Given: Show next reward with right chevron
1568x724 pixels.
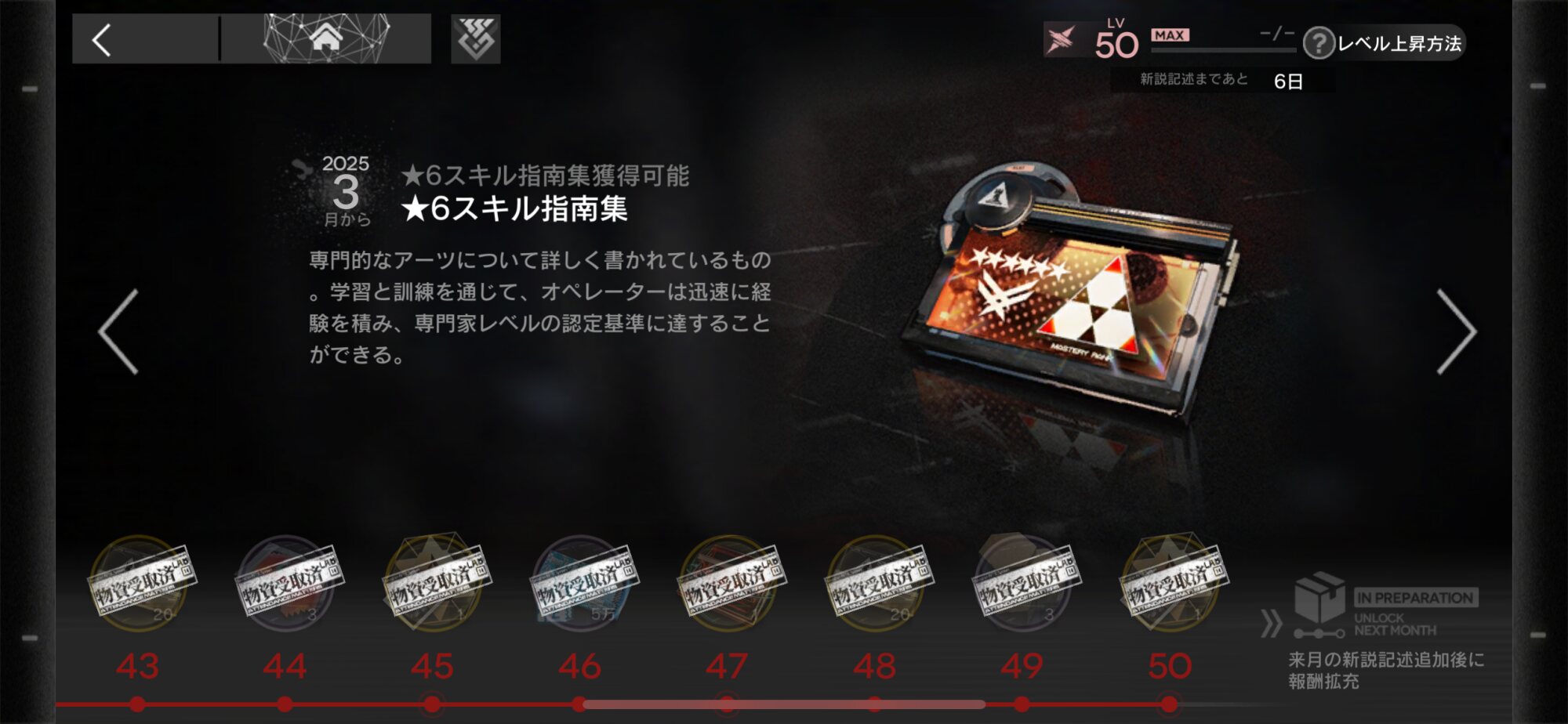Looking at the screenshot, I should tap(1457, 331).
